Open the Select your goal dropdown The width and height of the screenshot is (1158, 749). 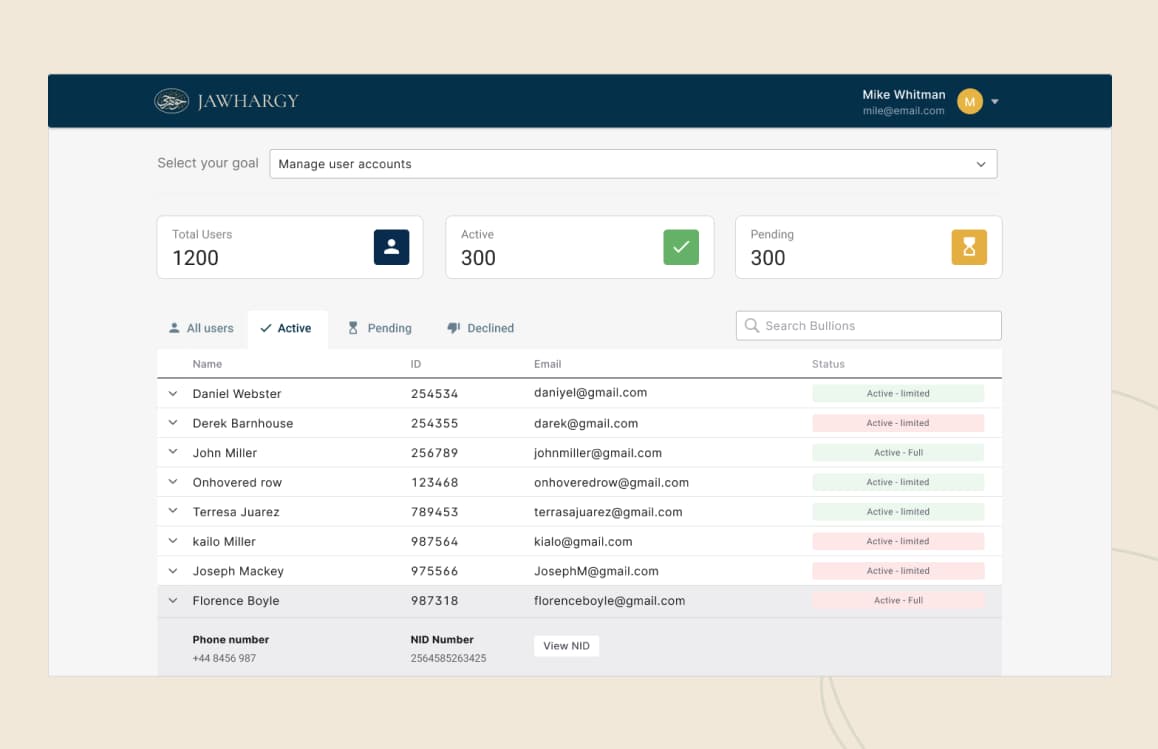(634, 163)
